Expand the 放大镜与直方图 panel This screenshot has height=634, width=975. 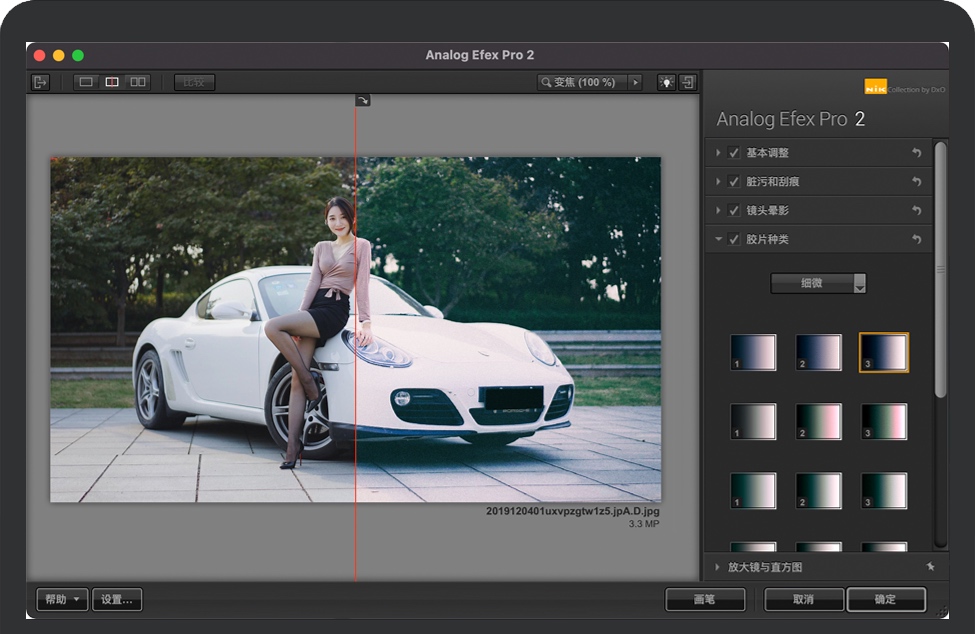(x=718, y=567)
